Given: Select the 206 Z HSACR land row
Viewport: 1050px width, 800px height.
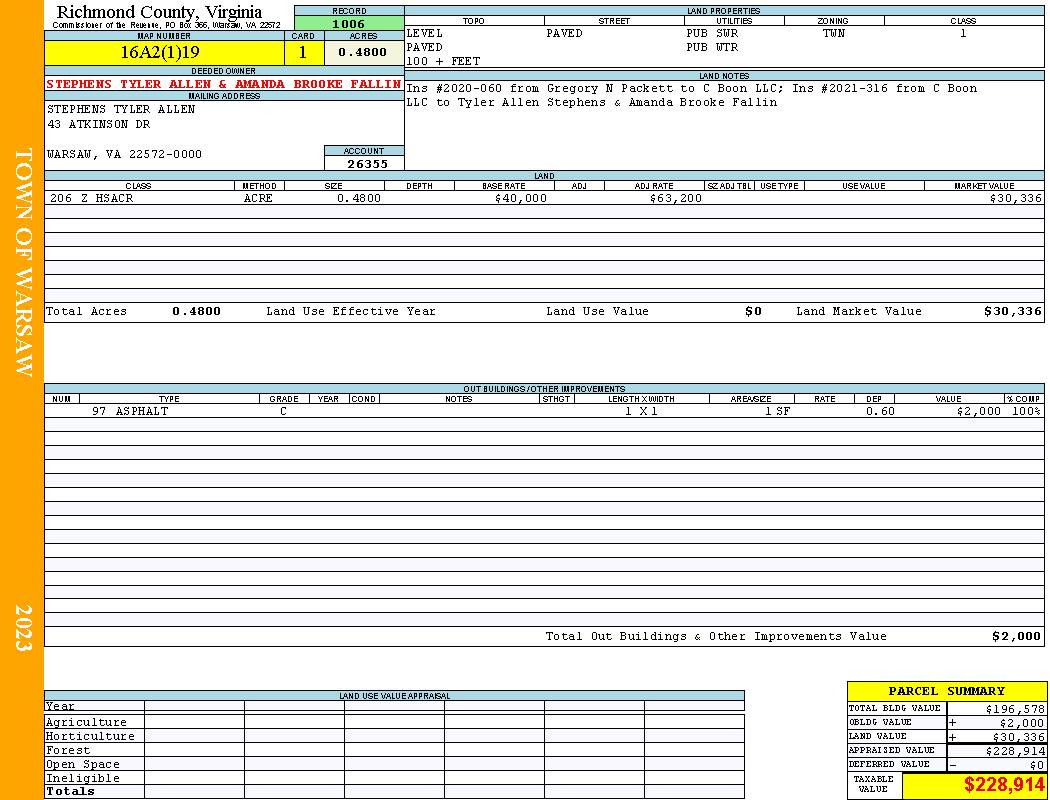Looking at the screenshot, I should (544, 198).
